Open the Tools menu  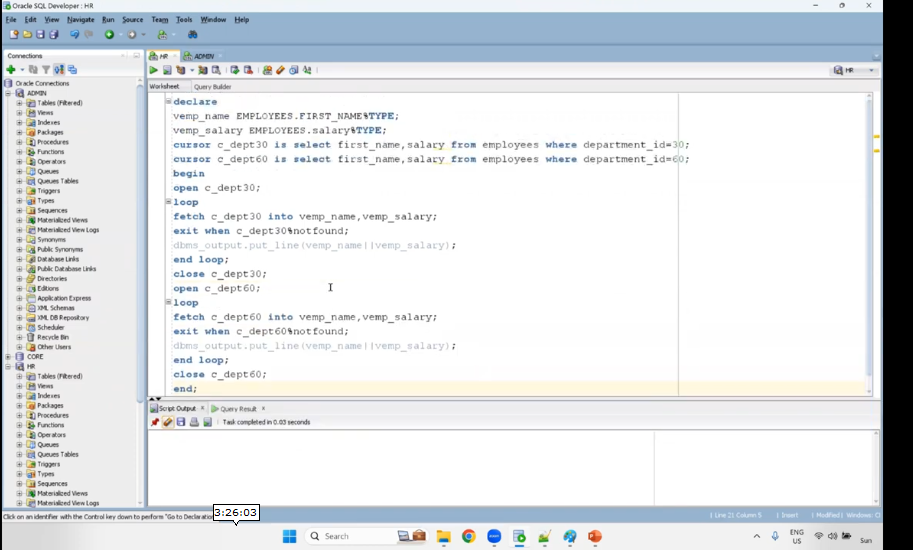184,20
